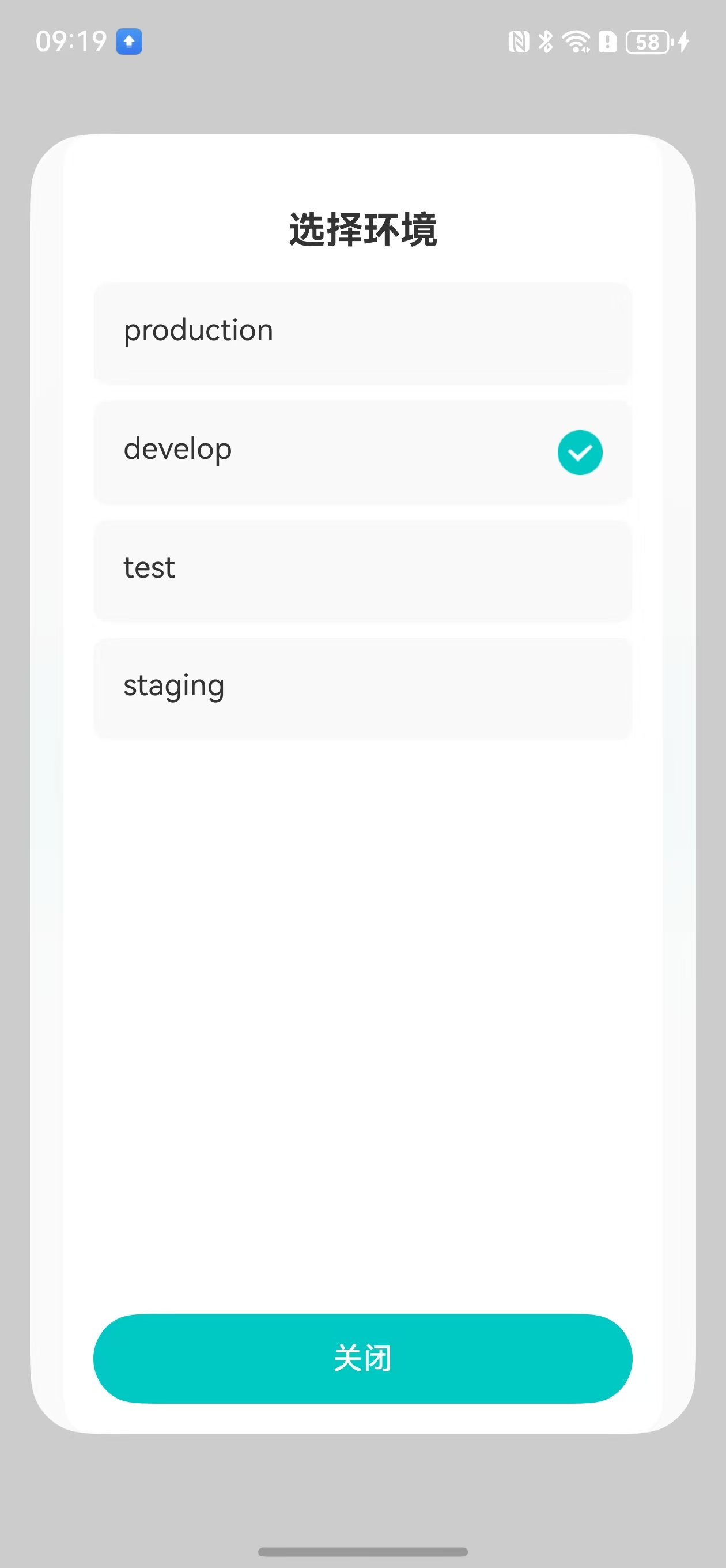Tap the battery level indicator showing 58
726x1568 pixels.
tap(648, 42)
